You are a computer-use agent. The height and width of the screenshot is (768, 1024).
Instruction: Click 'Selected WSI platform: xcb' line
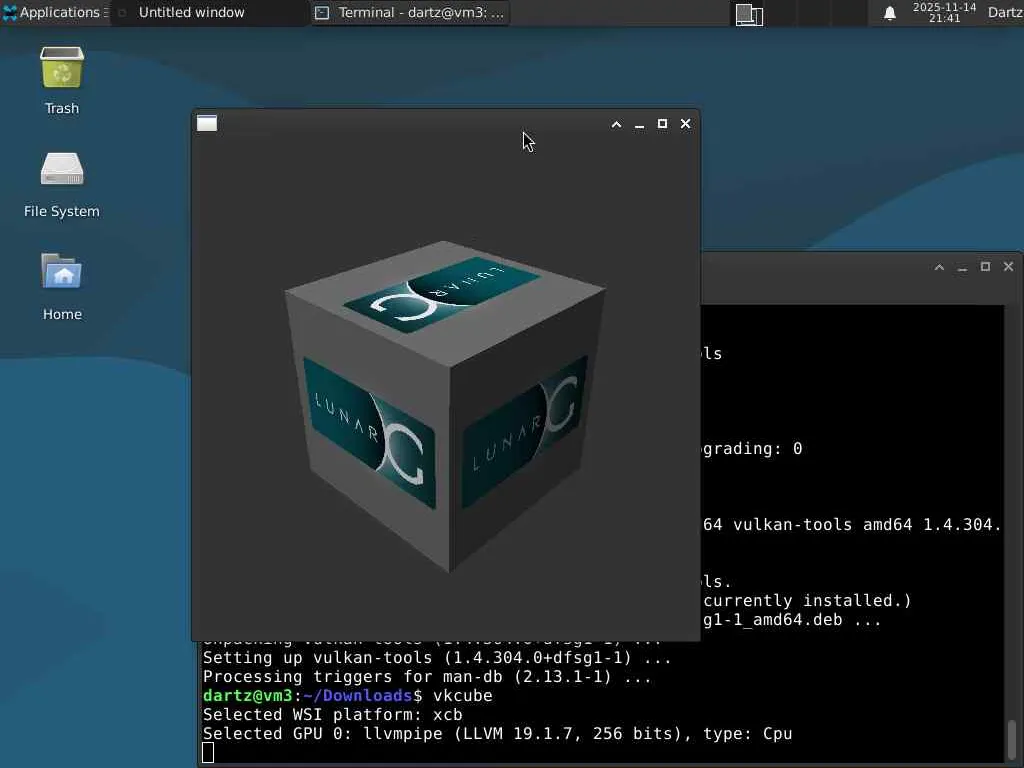click(332, 714)
